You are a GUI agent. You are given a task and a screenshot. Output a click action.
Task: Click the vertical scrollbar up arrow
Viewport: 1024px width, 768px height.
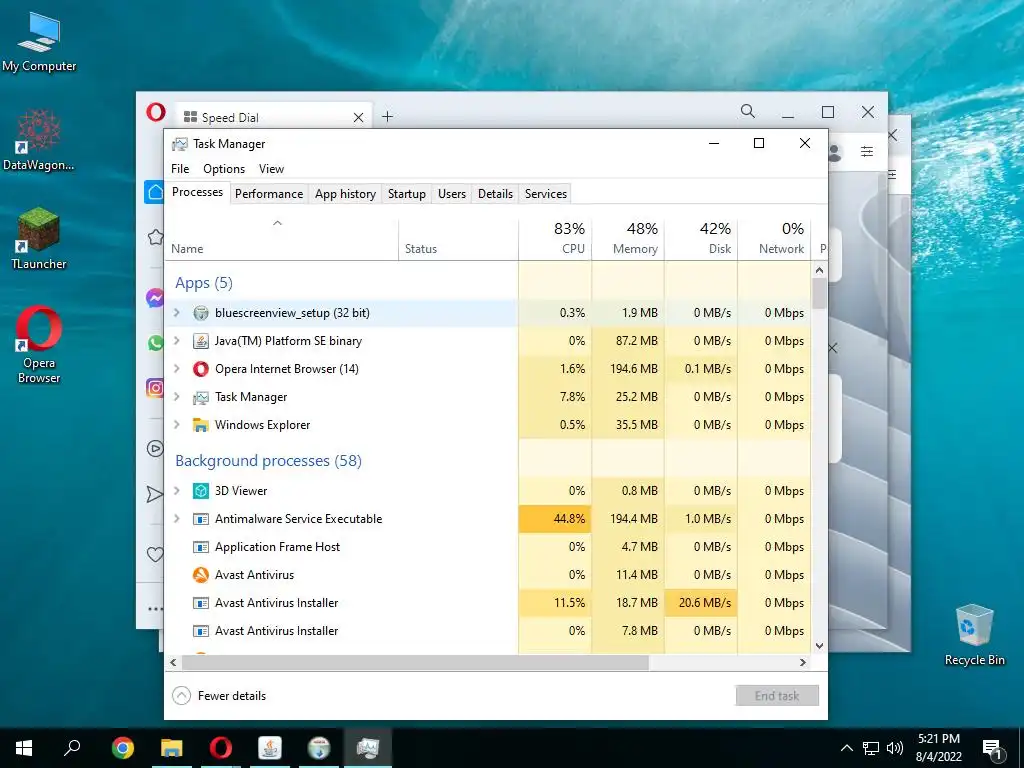click(820, 270)
